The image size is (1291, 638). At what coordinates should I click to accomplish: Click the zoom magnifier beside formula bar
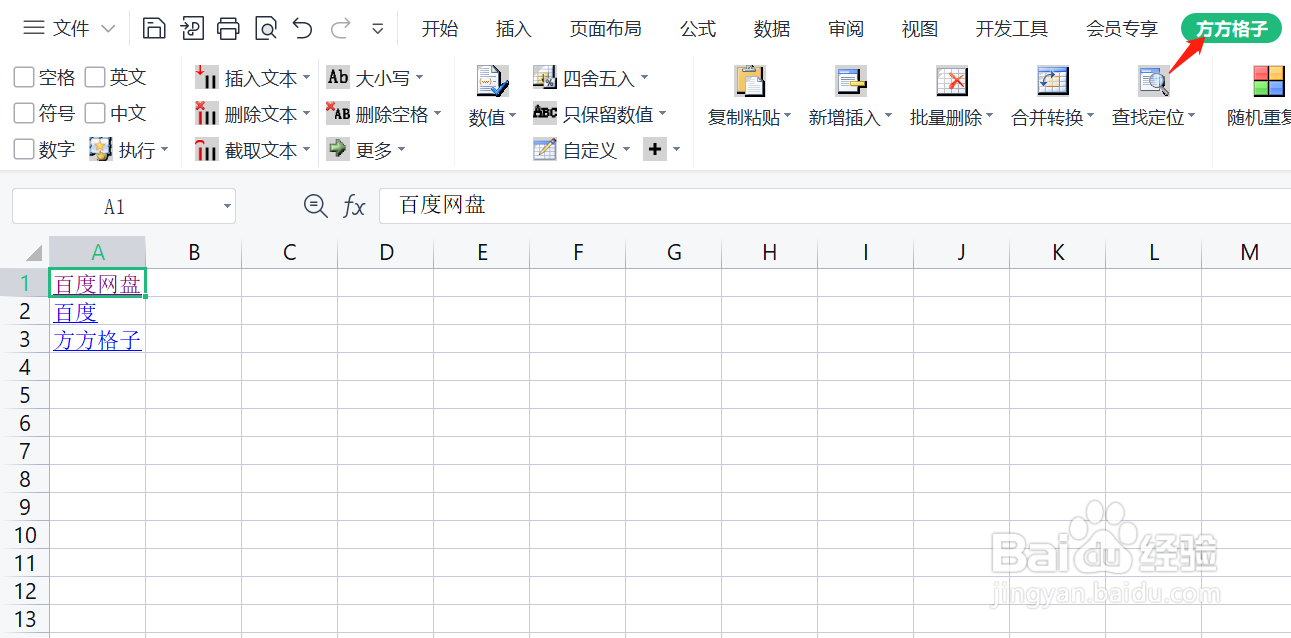[x=316, y=206]
